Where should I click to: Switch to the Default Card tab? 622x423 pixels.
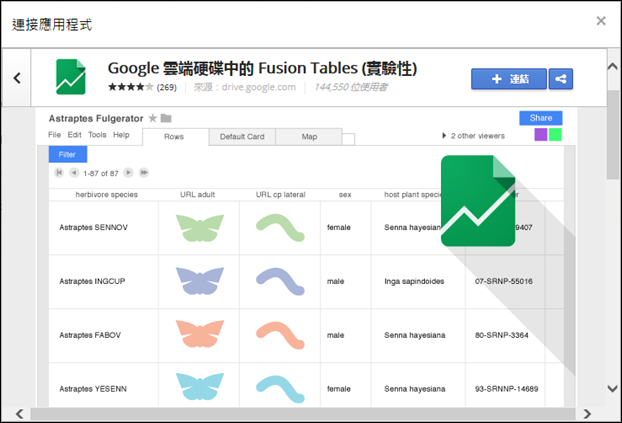[x=240, y=137]
